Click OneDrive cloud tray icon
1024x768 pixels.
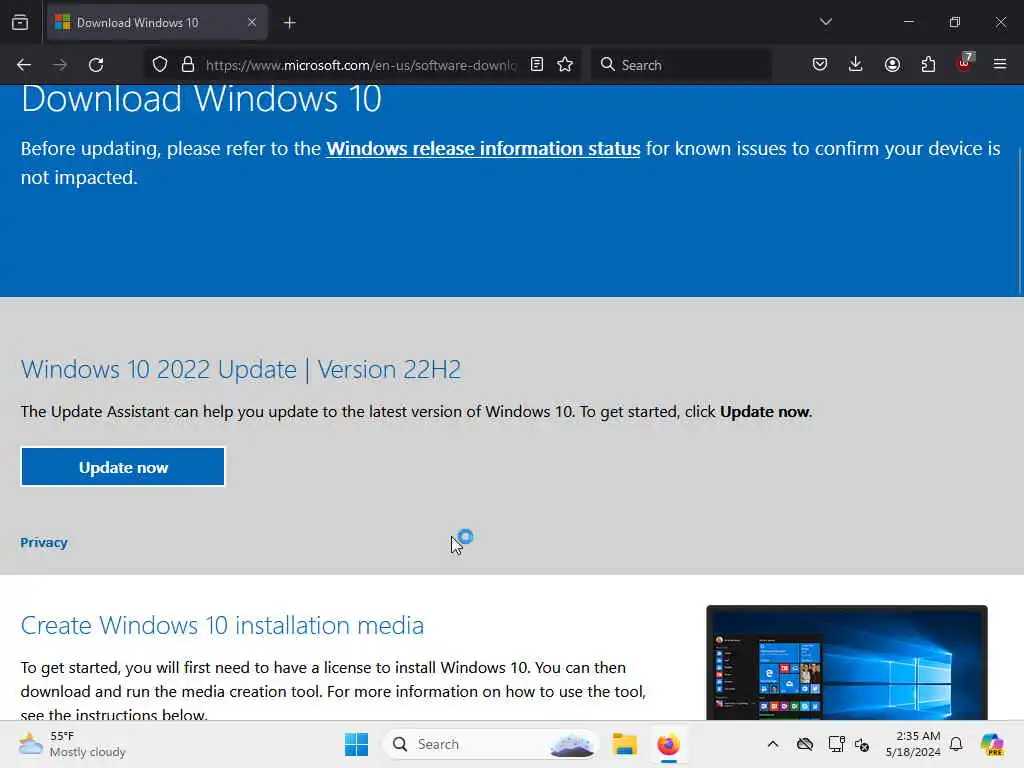point(805,744)
